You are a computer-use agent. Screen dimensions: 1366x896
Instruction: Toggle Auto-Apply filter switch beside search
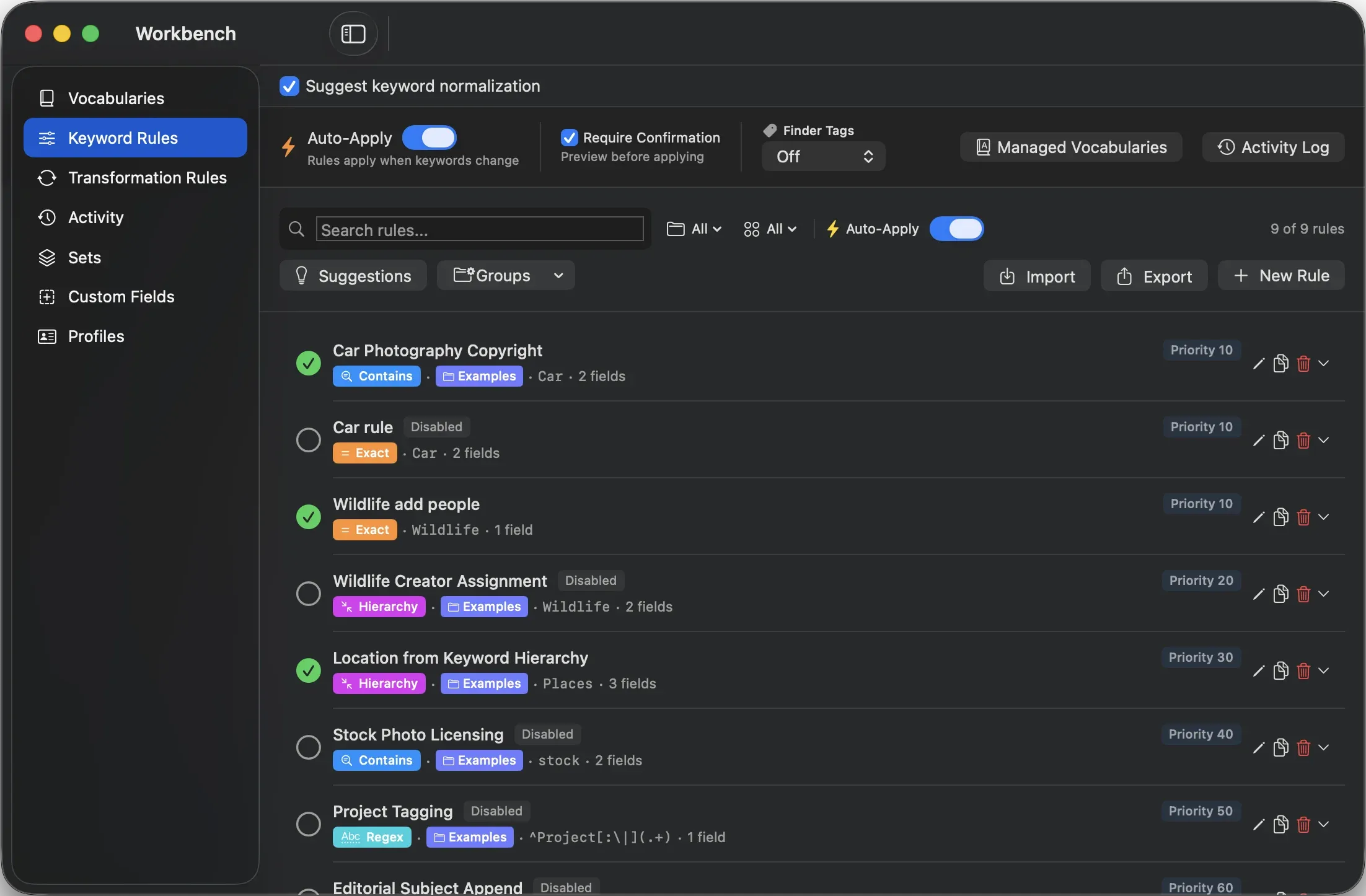point(956,229)
